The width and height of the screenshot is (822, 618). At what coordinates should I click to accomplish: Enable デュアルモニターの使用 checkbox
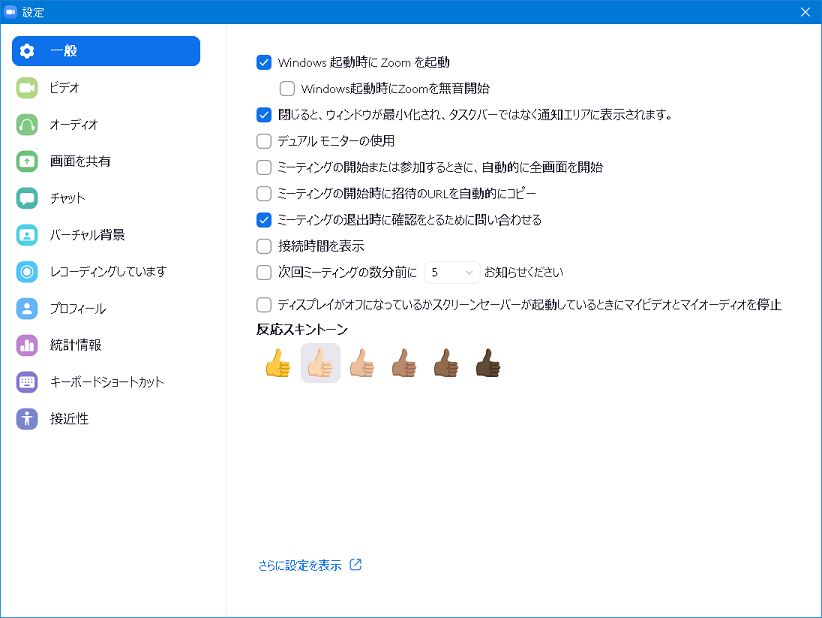click(264, 141)
